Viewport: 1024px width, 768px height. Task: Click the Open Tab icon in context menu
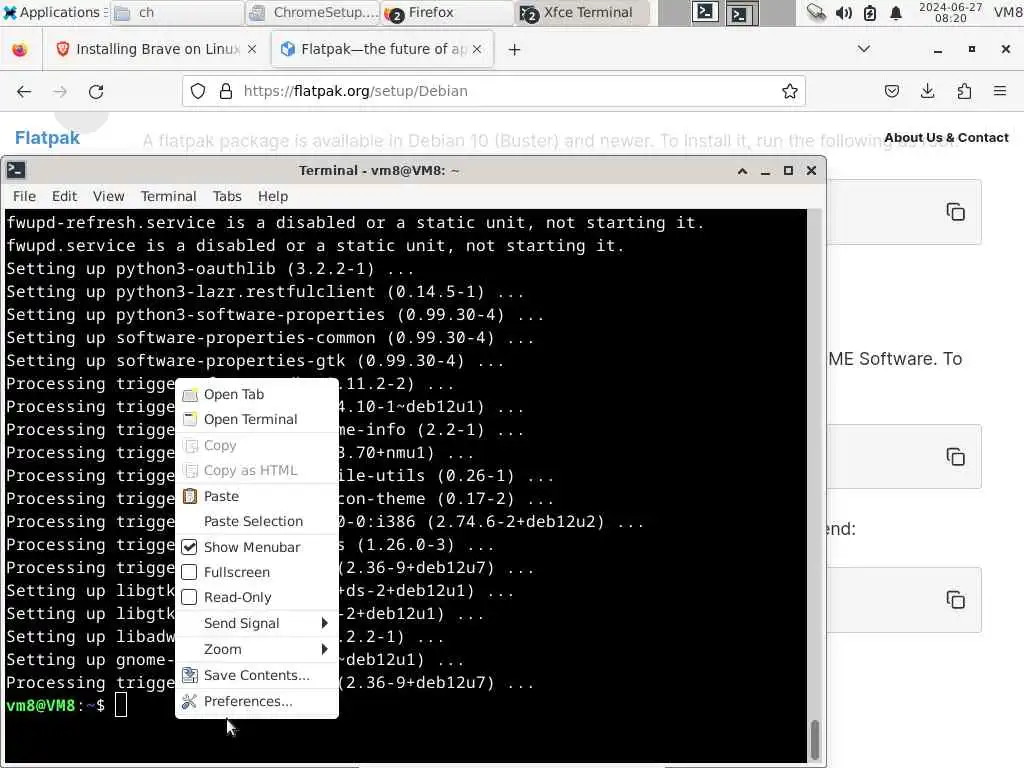189,394
